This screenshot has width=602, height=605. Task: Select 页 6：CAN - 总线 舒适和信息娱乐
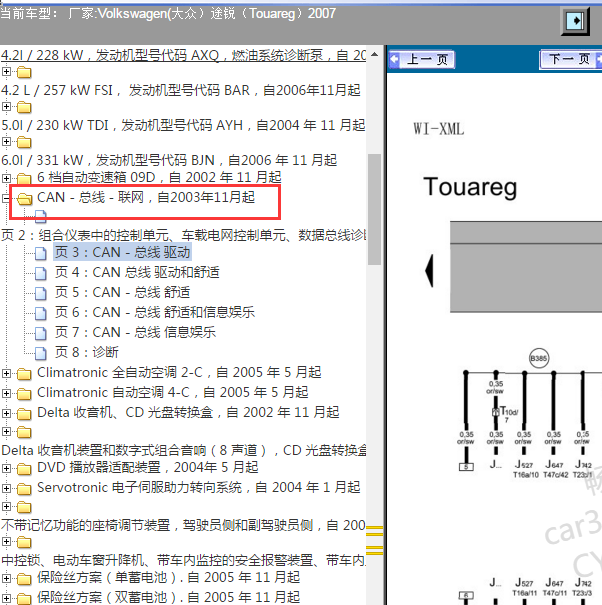[x=154, y=312]
